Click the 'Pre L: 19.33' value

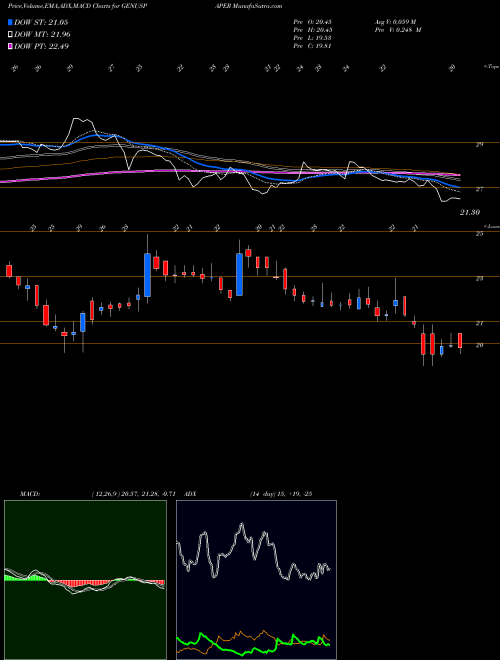[x=312, y=38]
